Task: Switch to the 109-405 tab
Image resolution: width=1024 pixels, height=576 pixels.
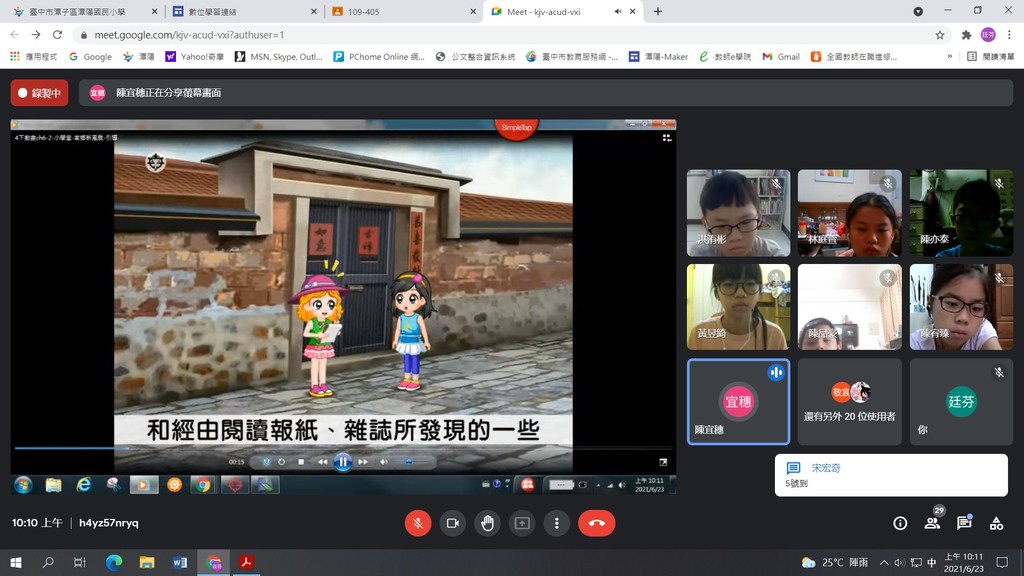Action: (x=402, y=12)
